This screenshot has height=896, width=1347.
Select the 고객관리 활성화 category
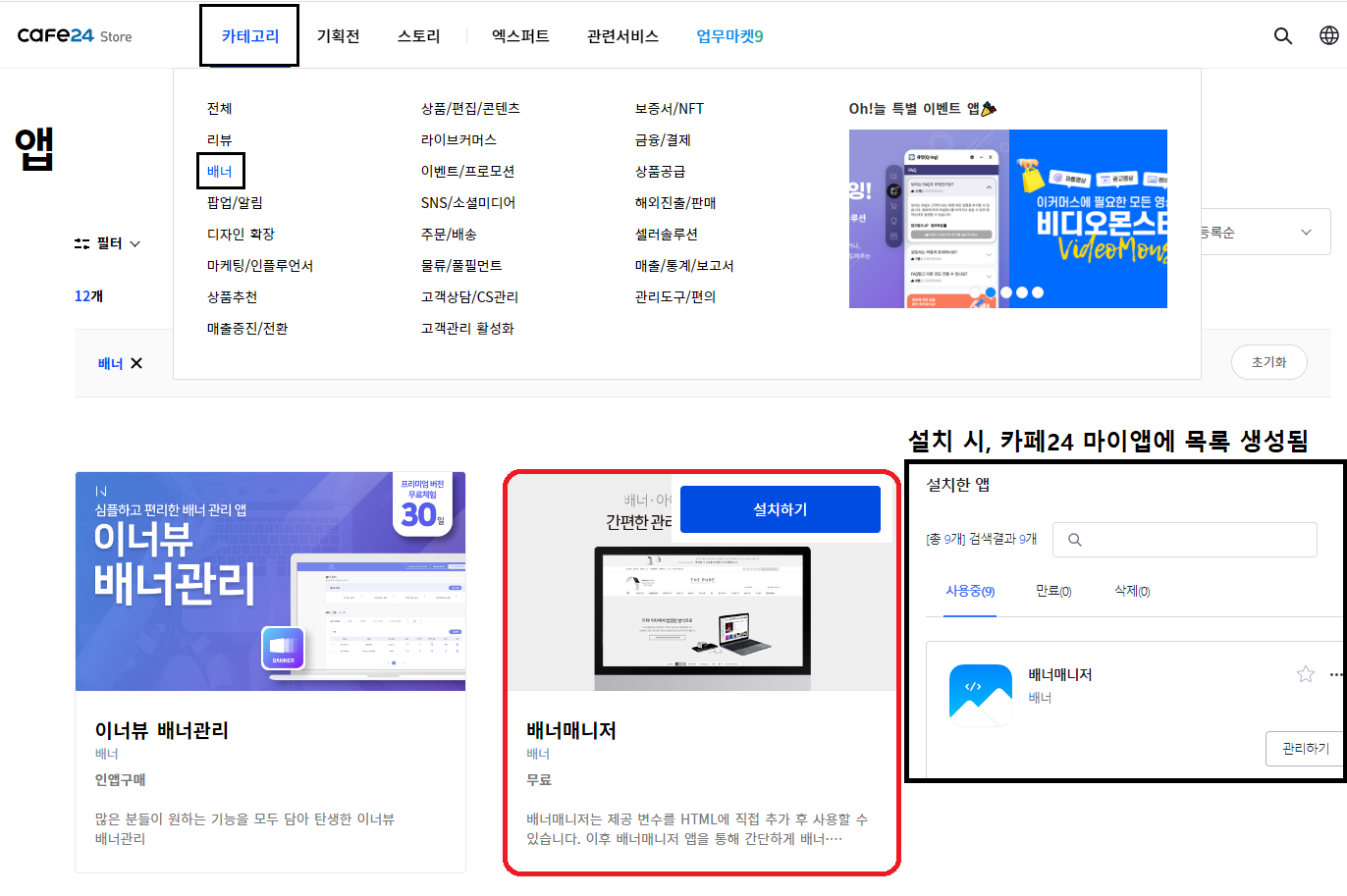(467, 328)
